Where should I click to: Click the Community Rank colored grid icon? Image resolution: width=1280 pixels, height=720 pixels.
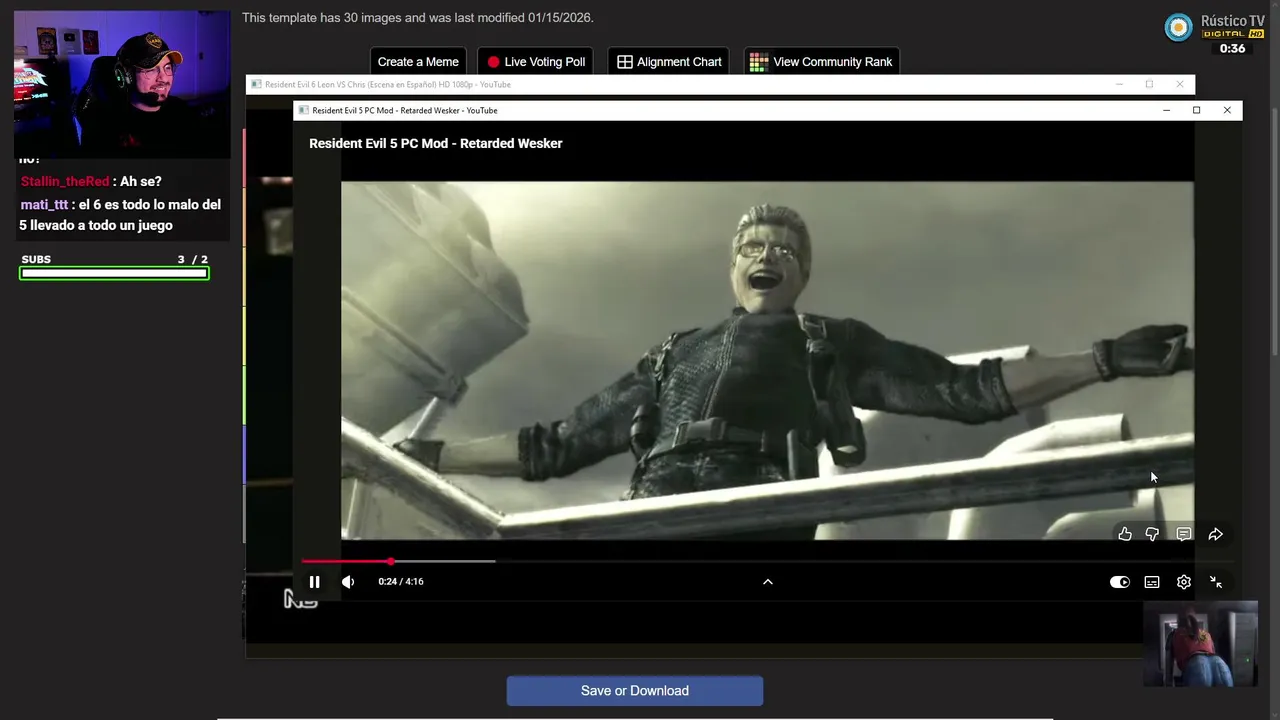tap(759, 62)
